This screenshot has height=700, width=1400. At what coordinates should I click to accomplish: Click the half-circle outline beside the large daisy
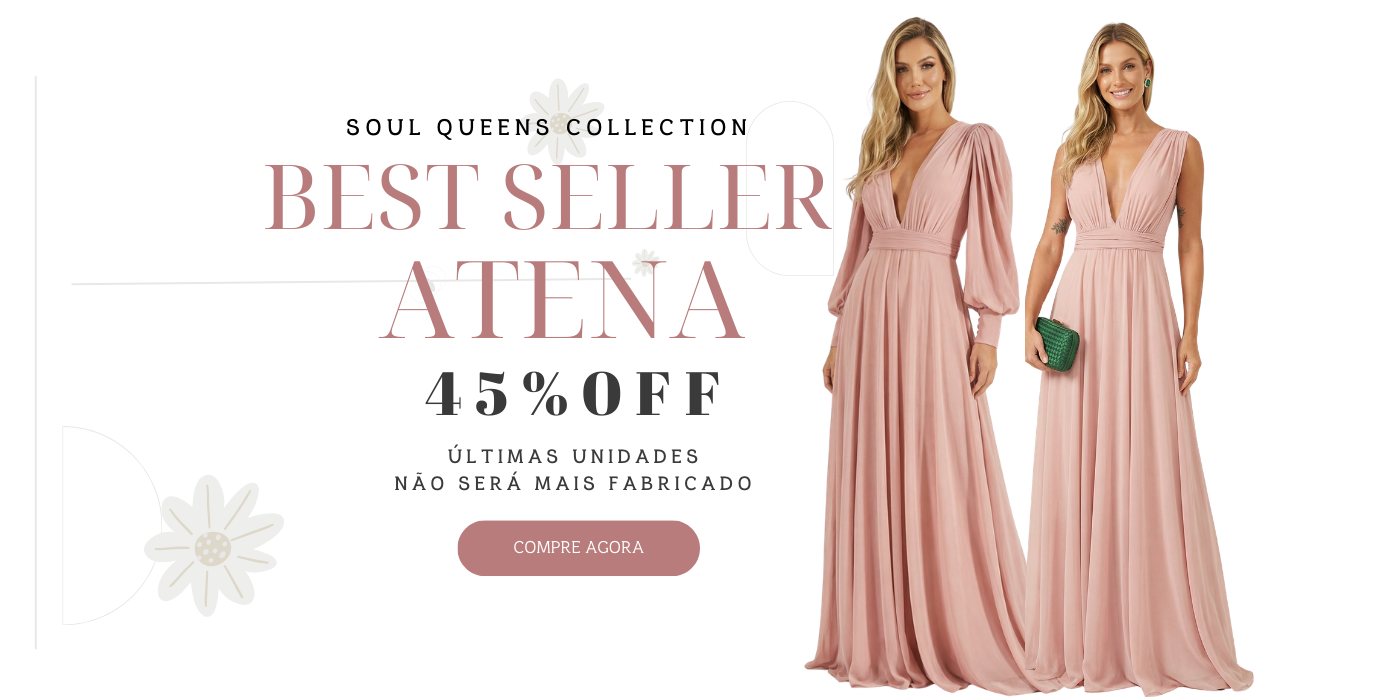point(112,526)
